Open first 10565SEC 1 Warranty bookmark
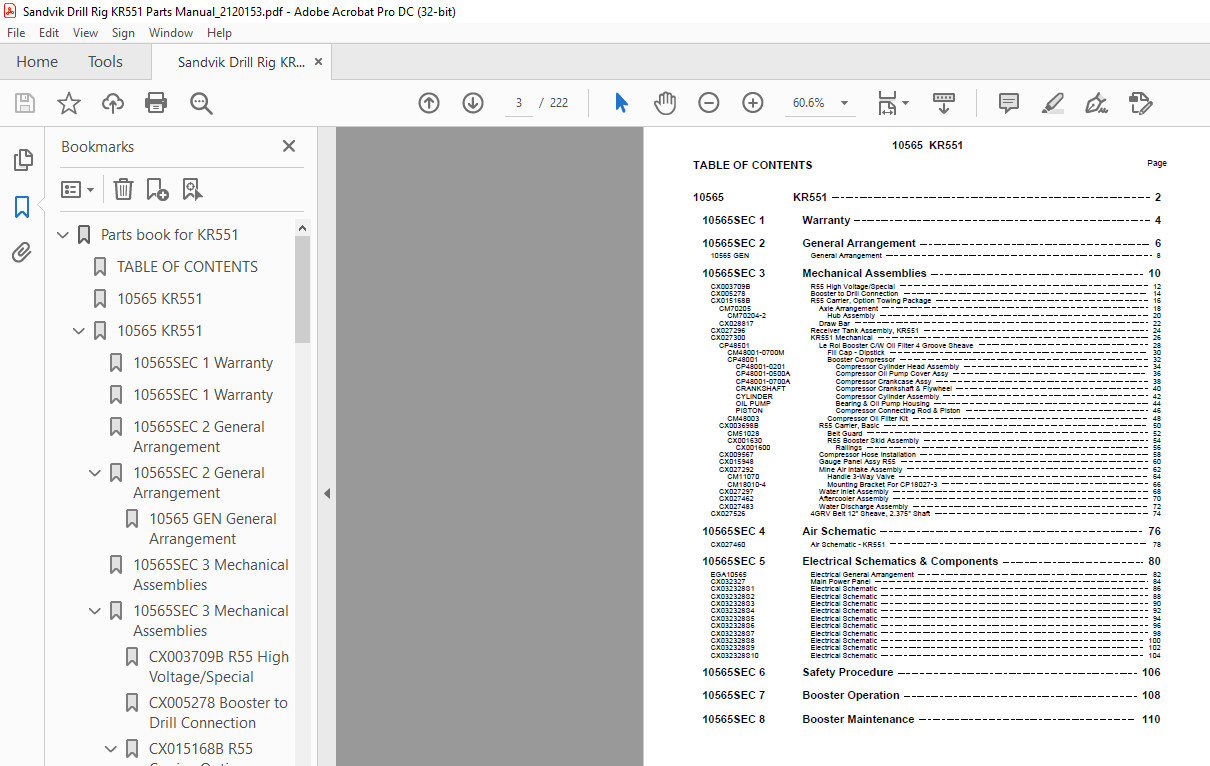This screenshot has height=766, width=1210. (203, 363)
